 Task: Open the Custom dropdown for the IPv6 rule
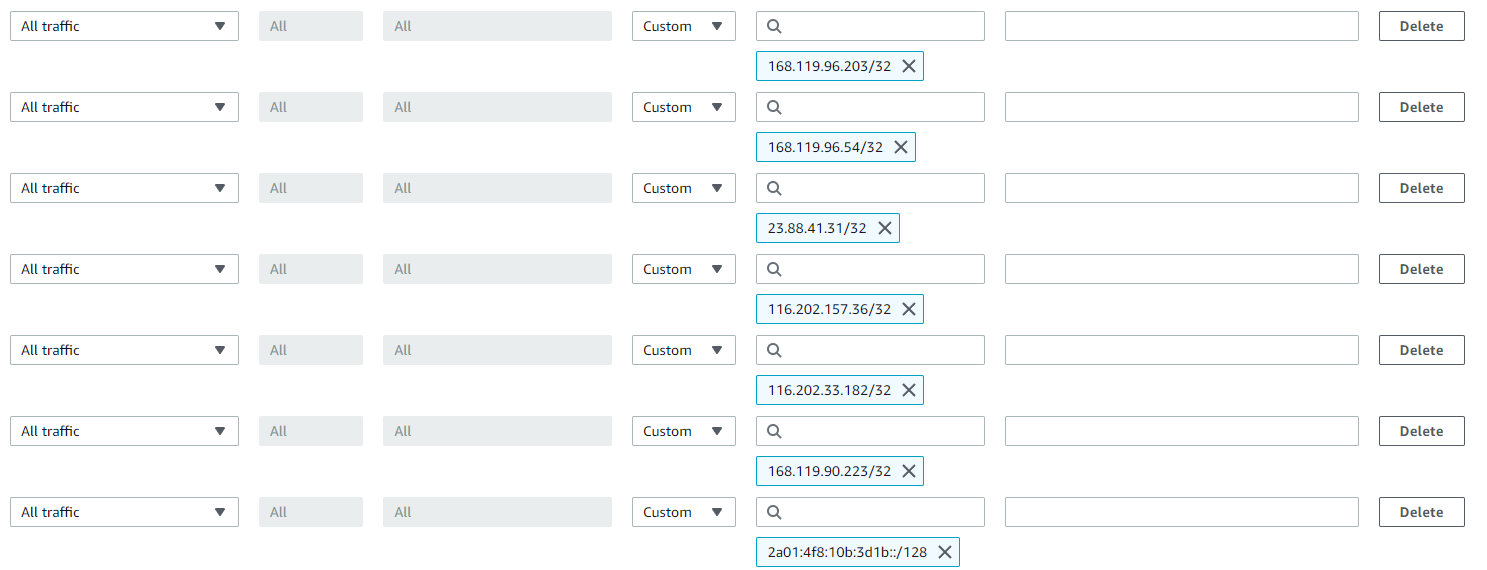(x=684, y=512)
